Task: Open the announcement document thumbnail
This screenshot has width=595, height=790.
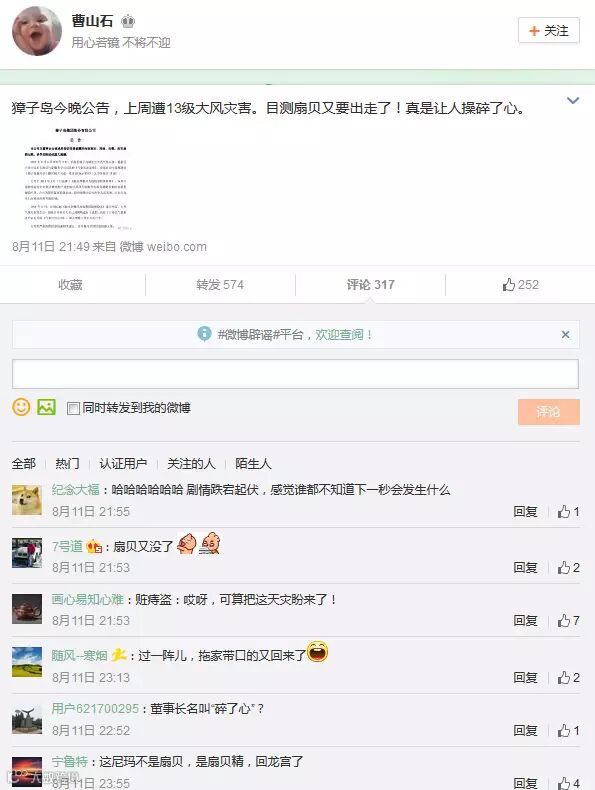Action: pos(76,178)
